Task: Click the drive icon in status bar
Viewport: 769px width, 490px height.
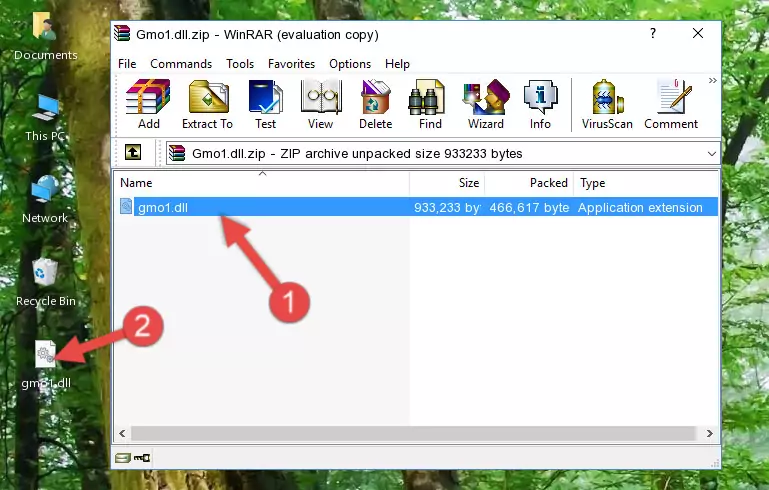Action: (x=123, y=458)
